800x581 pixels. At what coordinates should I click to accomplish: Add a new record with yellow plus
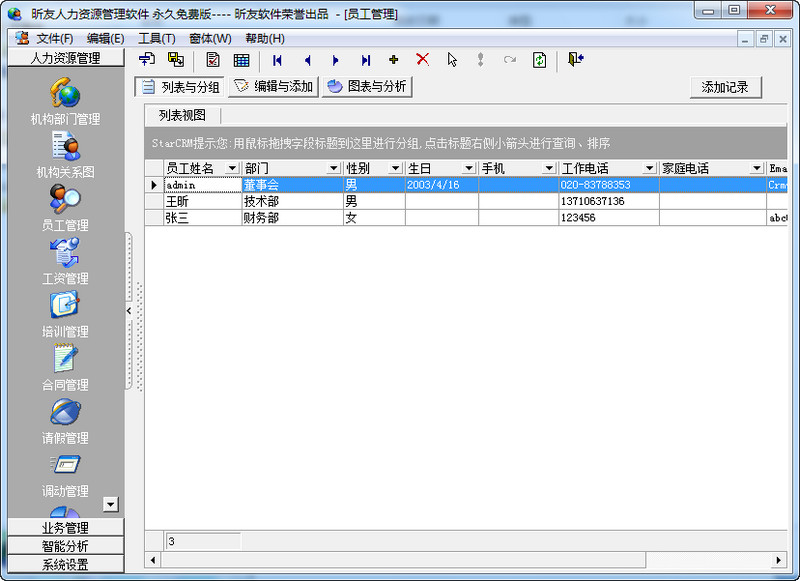click(393, 60)
